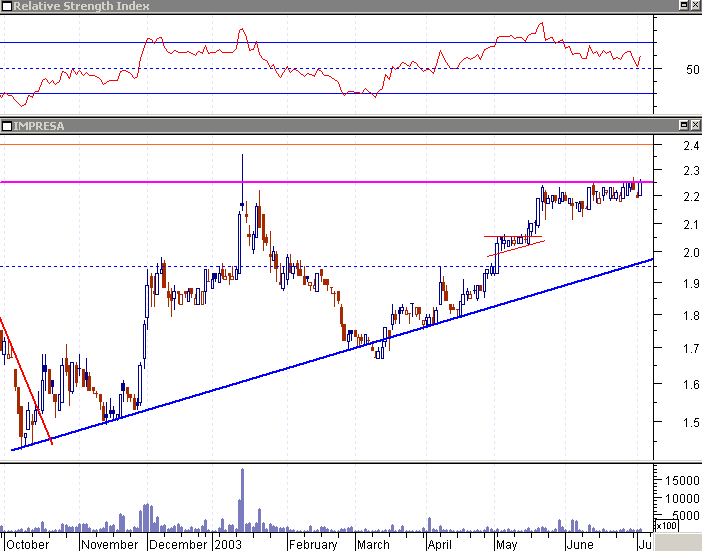Click the 2.1 price axis label
The height and width of the screenshot is (551, 702).
coord(691,225)
